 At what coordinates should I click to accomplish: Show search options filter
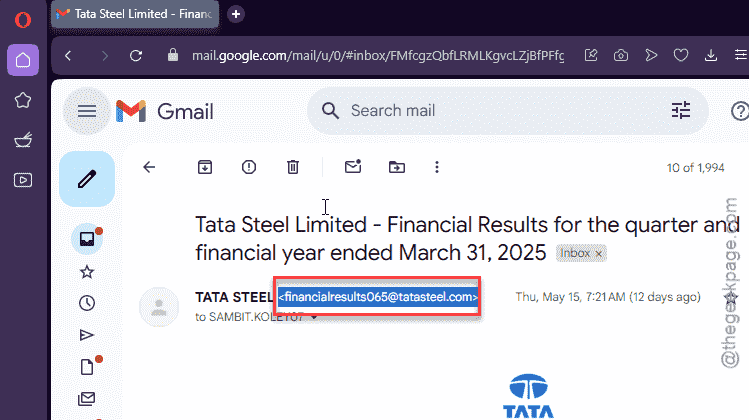pos(681,110)
